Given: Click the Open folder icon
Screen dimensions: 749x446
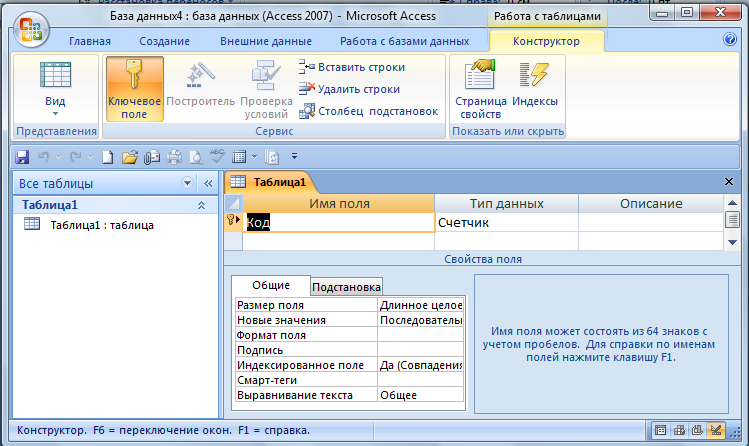Looking at the screenshot, I should pos(129,157).
